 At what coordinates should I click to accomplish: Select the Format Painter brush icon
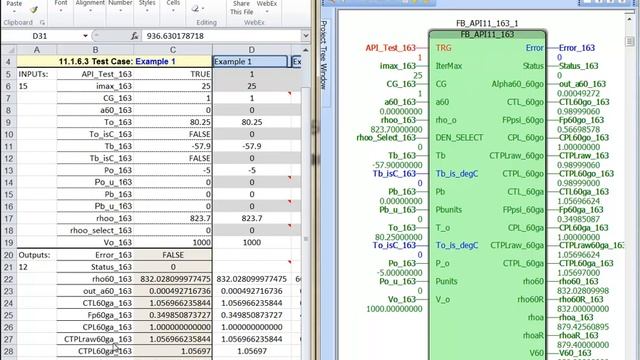pyautogui.click(x=34, y=9)
